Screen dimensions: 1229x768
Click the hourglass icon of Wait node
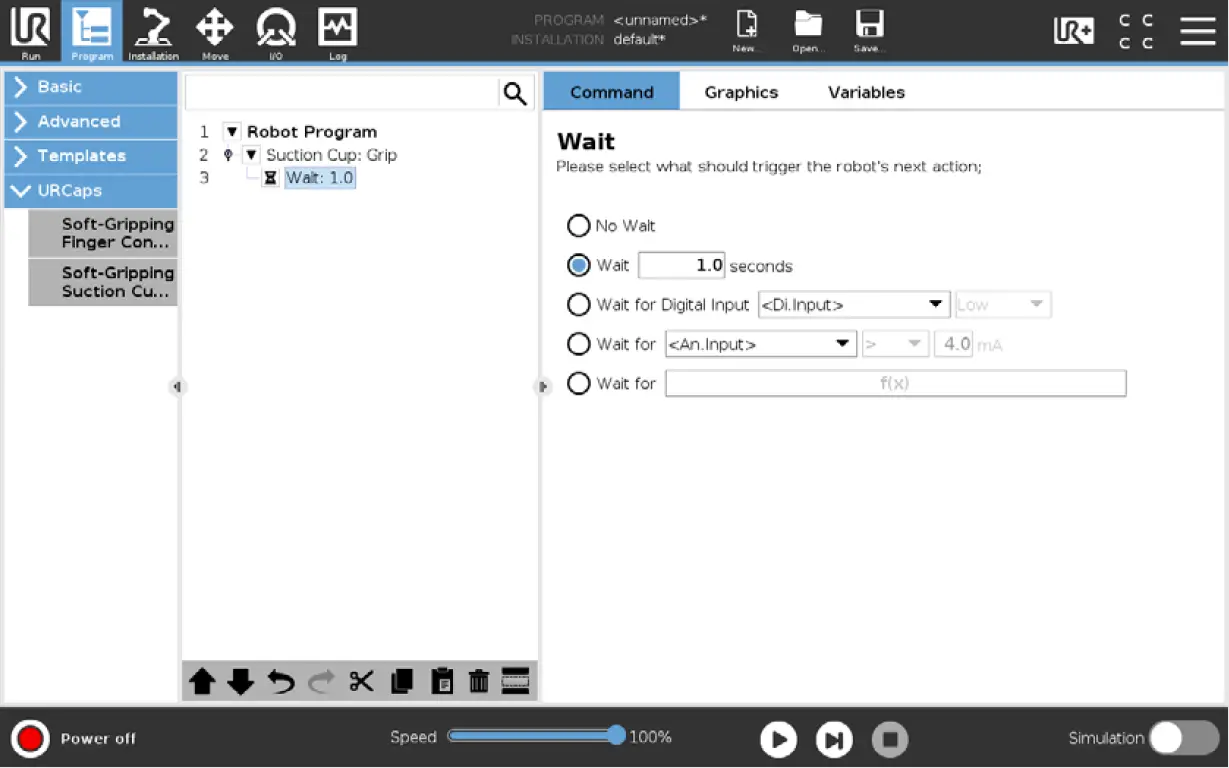pos(270,179)
